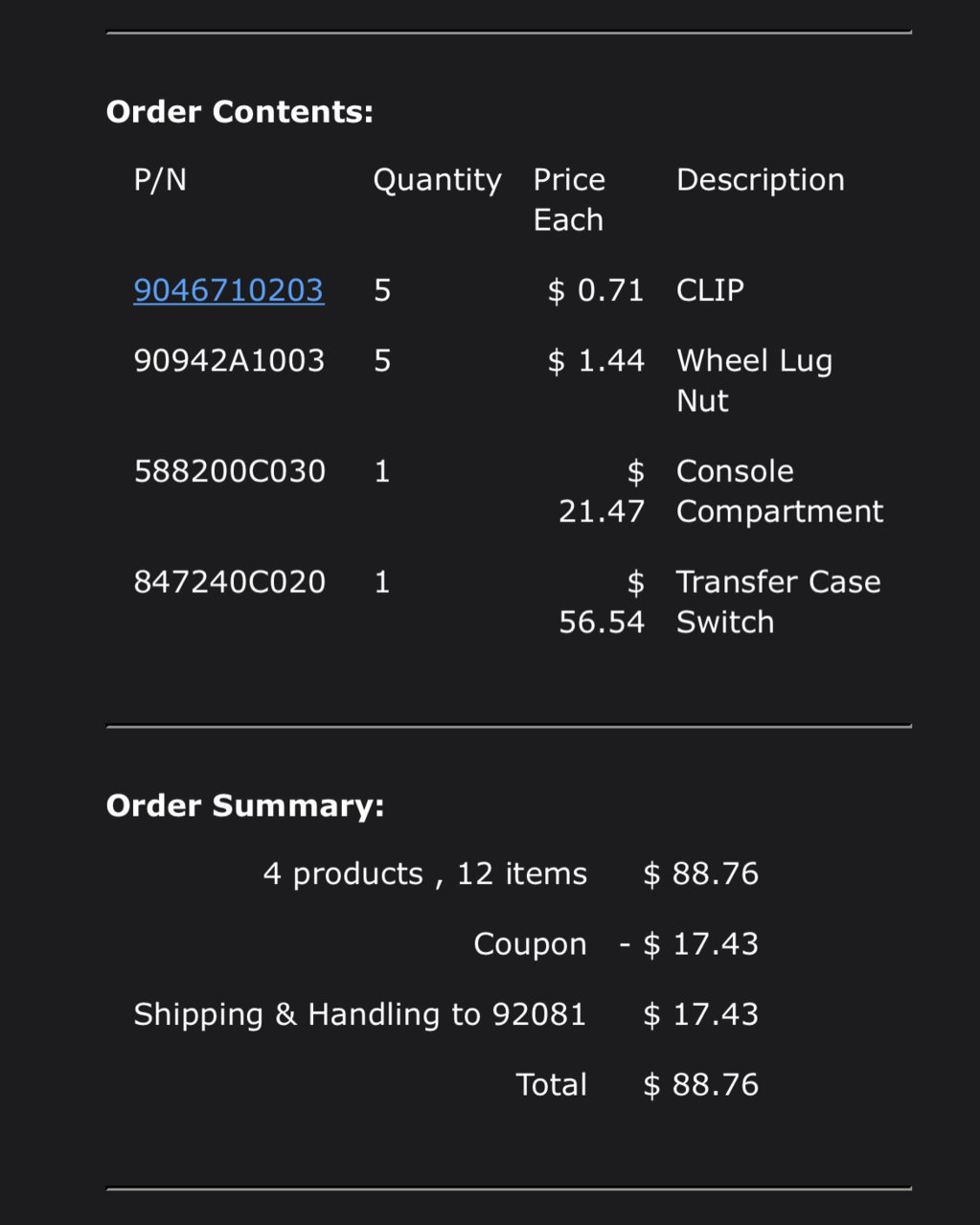
Task: Select the Transfer Case Switch description
Action: coord(778,601)
